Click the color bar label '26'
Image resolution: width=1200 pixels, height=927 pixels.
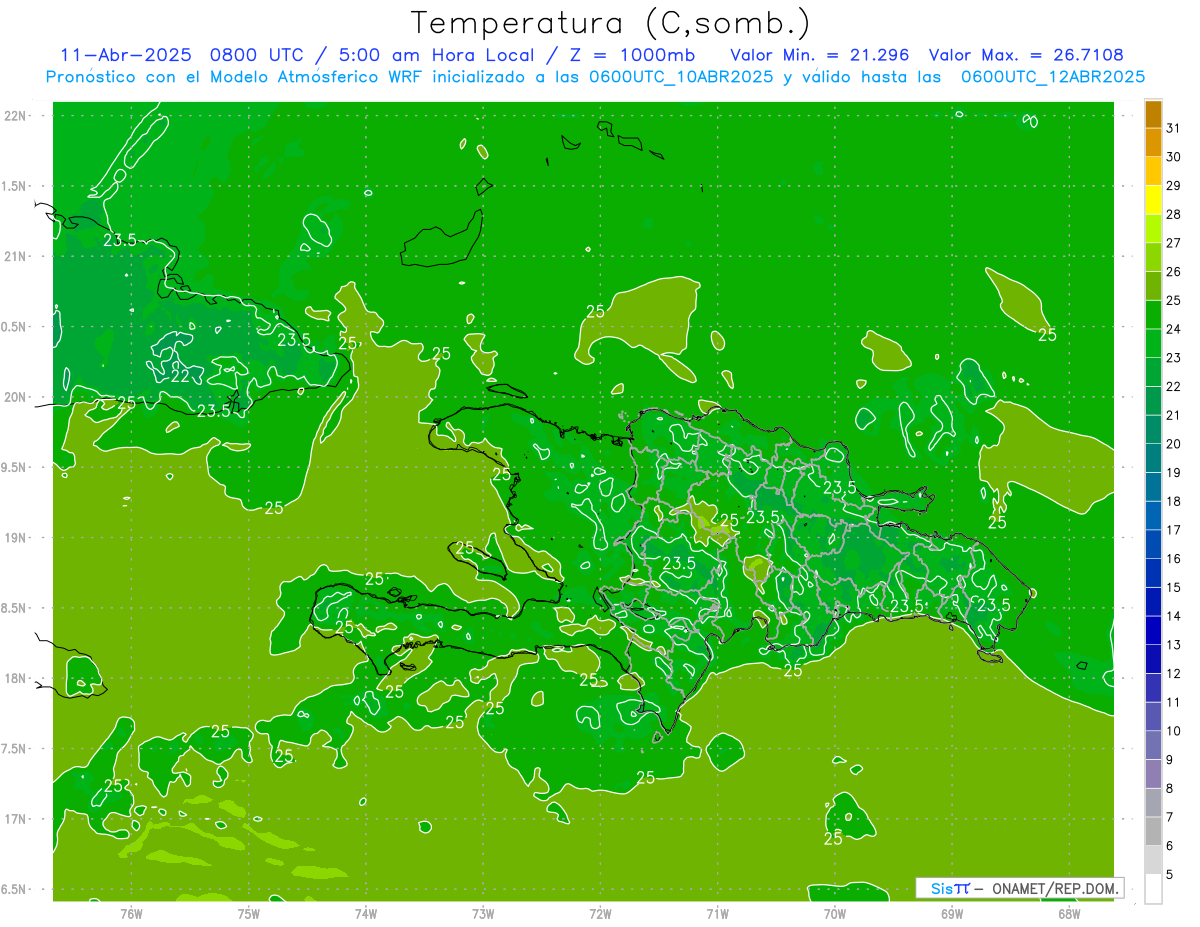point(1174,271)
